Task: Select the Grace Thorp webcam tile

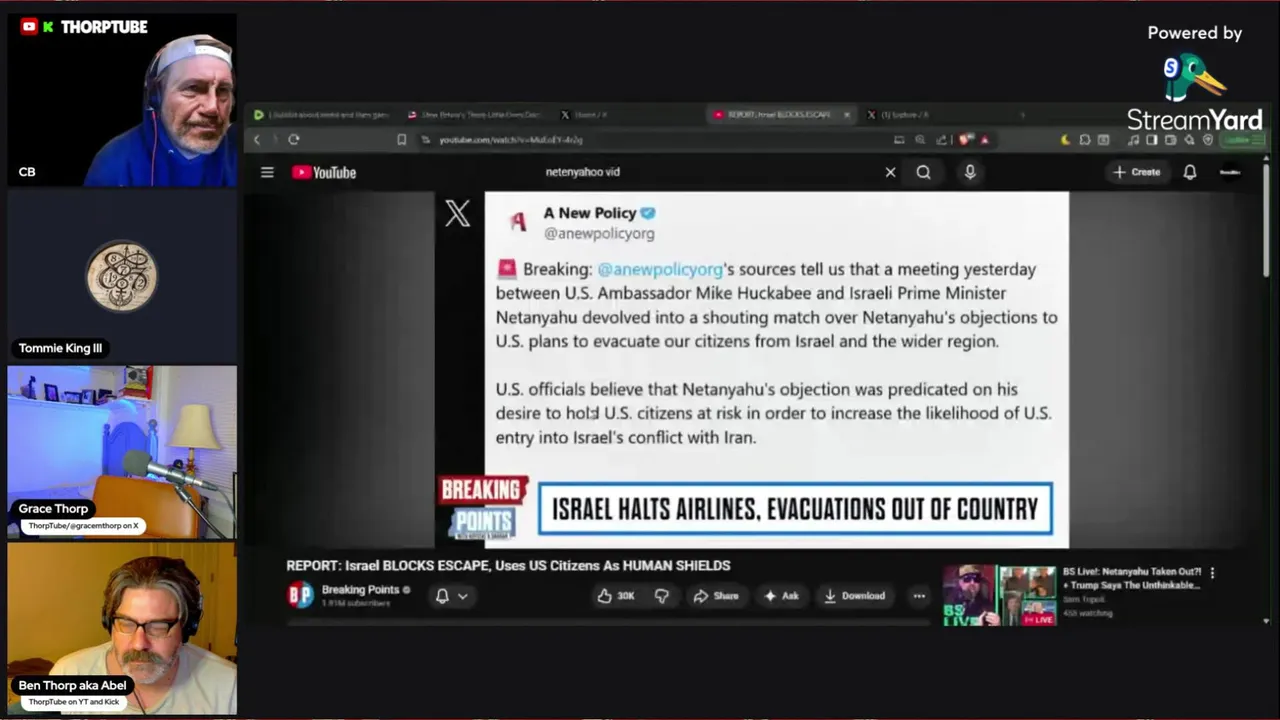Action: click(x=122, y=452)
